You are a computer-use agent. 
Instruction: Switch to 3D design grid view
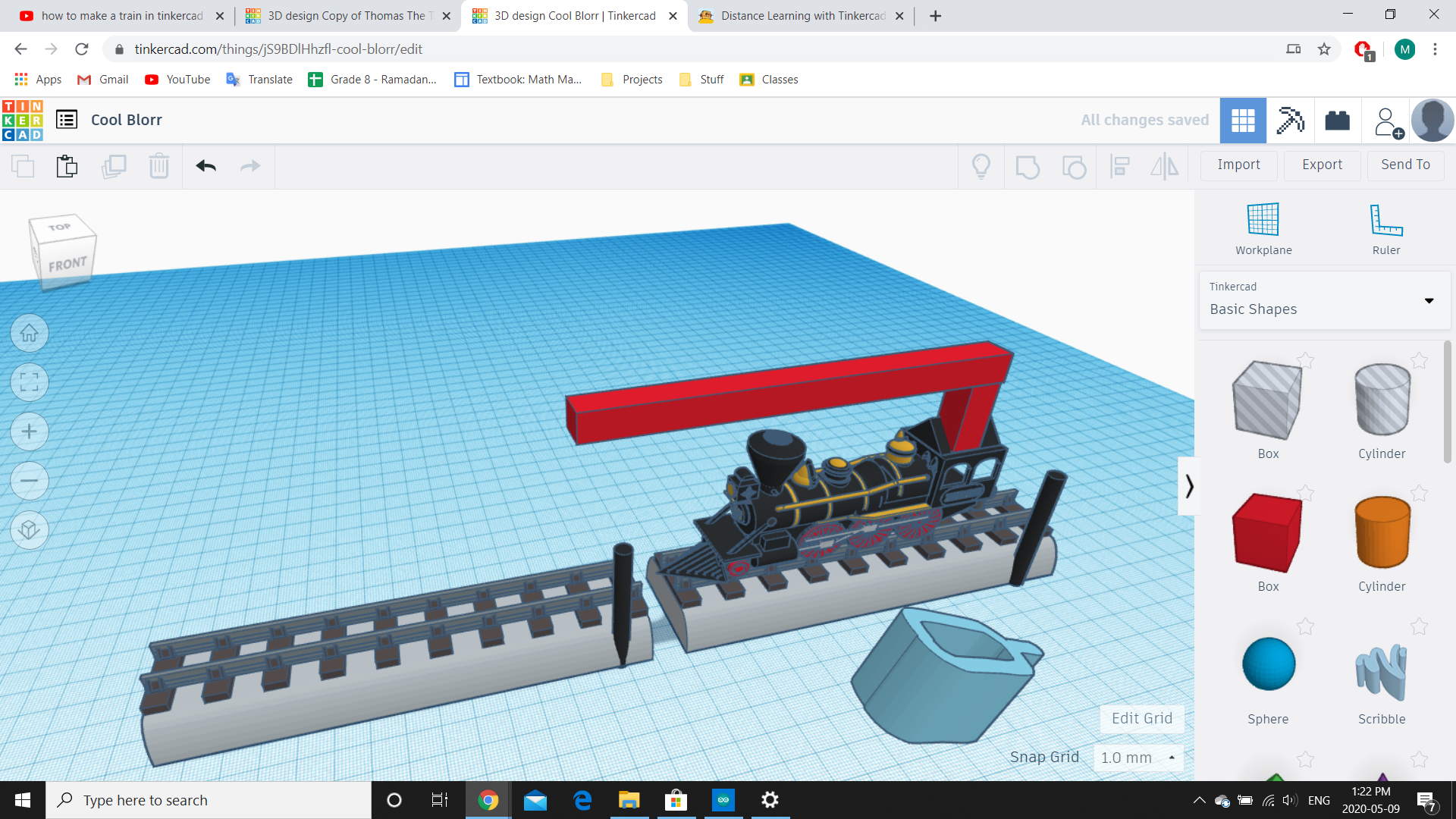1243,120
